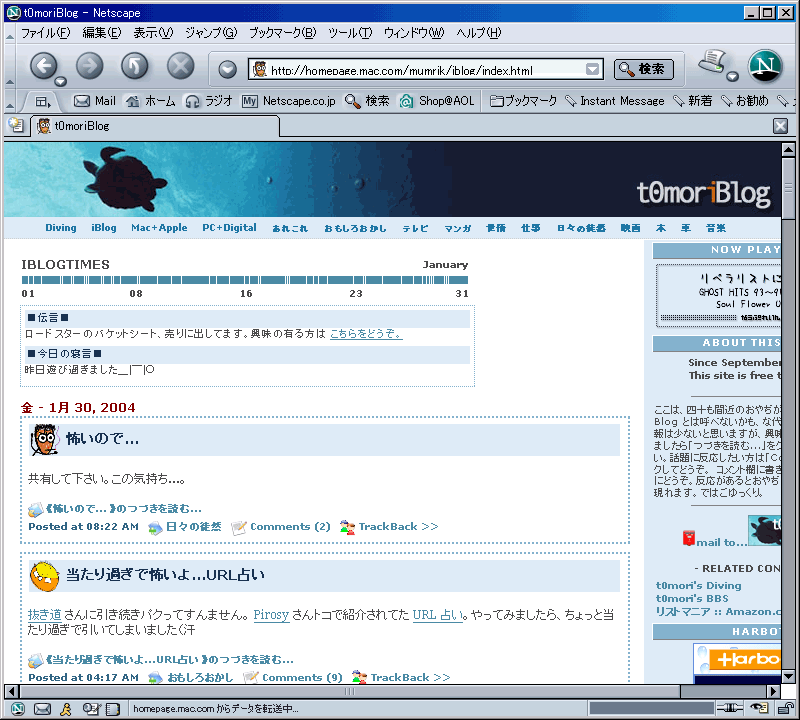Expand the URL address history dropdown
Viewport: 800px width, 720px height.
point(592,69)
